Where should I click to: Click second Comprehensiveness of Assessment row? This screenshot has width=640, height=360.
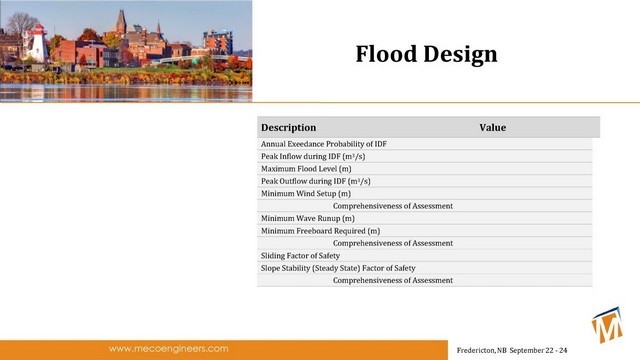(x=424, y=243)
